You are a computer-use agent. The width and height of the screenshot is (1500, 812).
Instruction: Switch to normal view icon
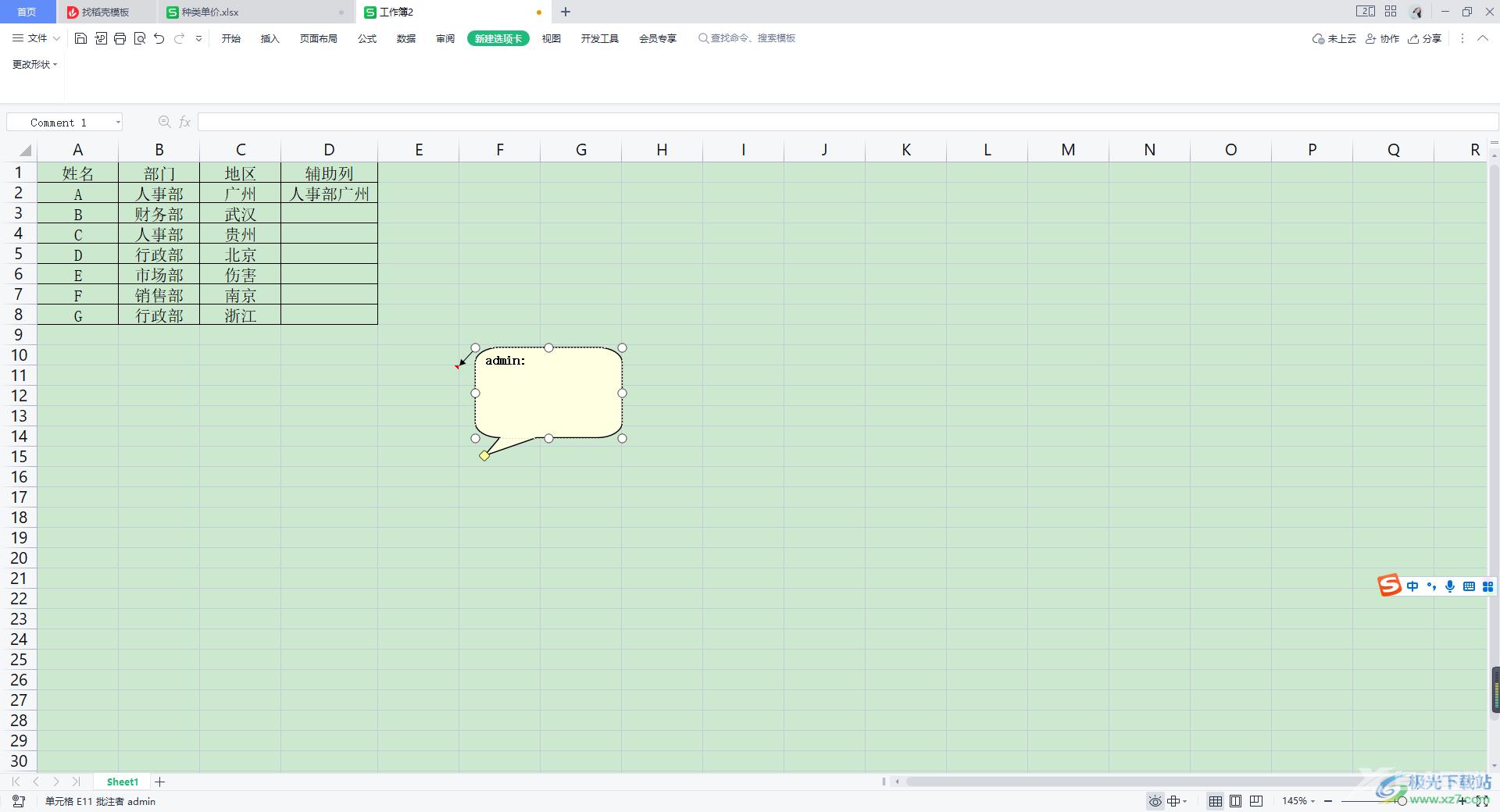(1216, 801)
